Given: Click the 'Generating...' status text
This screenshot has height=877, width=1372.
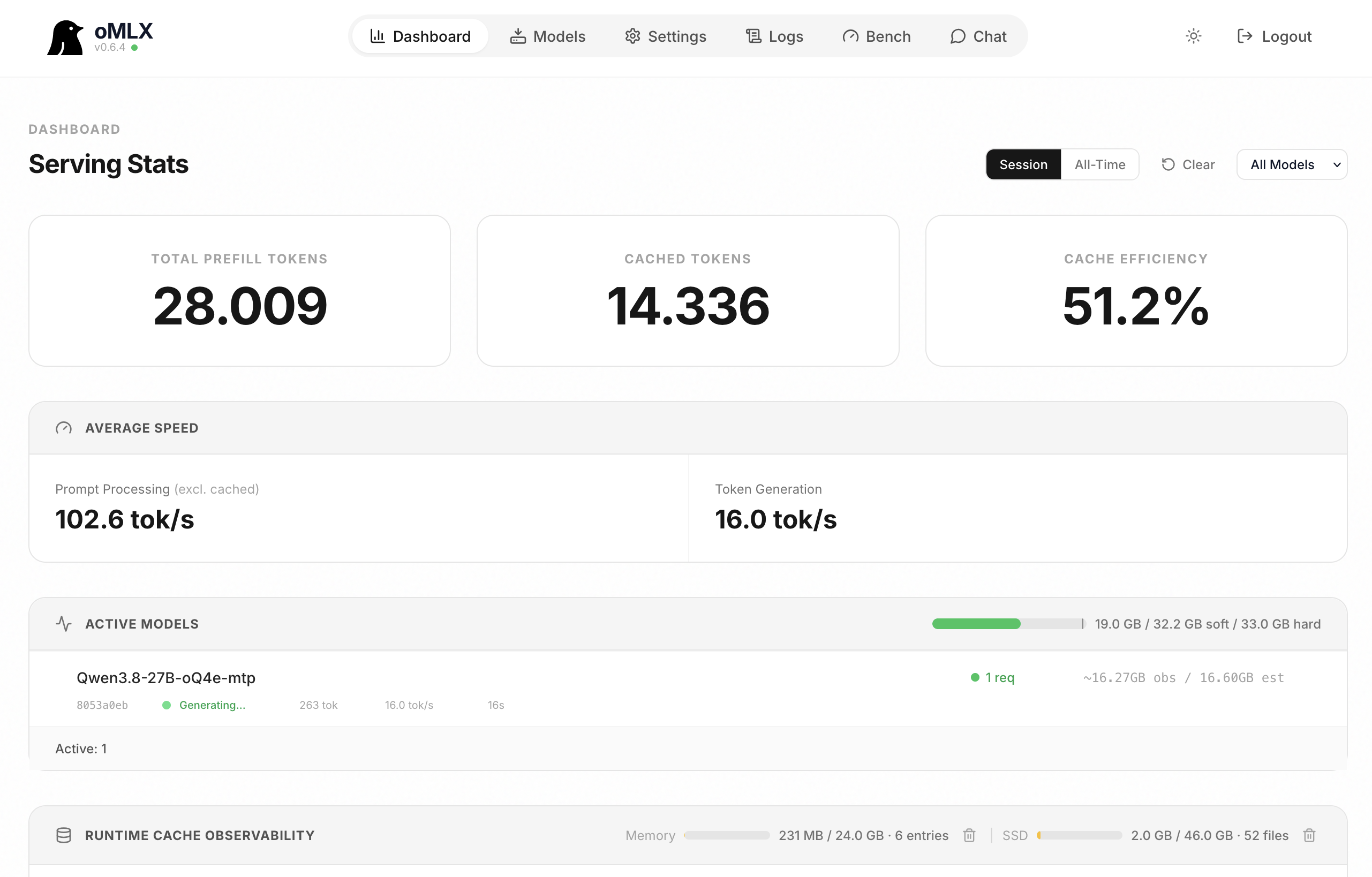Looking at the screenshot, I should click(212, 705).
